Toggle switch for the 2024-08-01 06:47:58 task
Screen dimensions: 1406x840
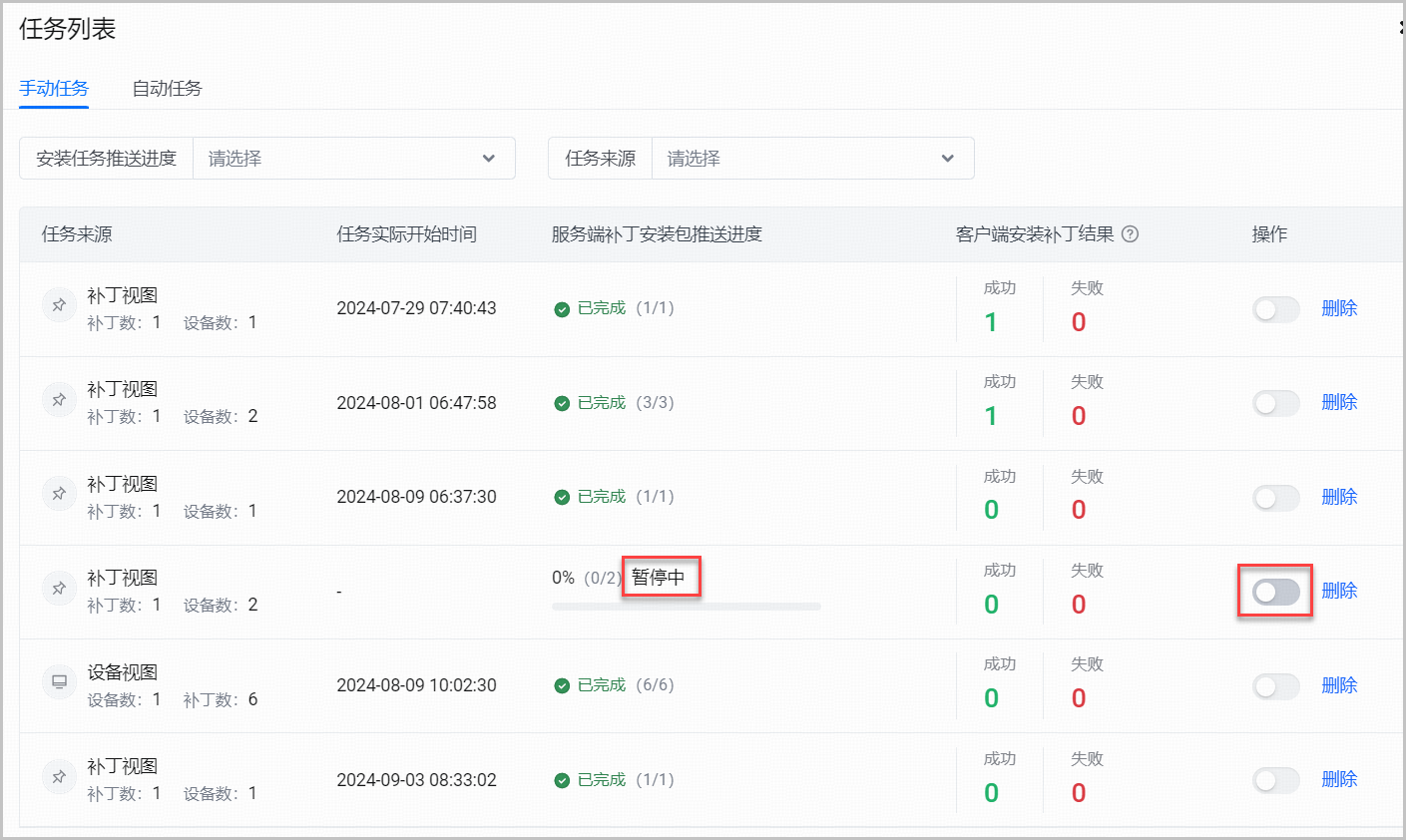[1276, 403]
